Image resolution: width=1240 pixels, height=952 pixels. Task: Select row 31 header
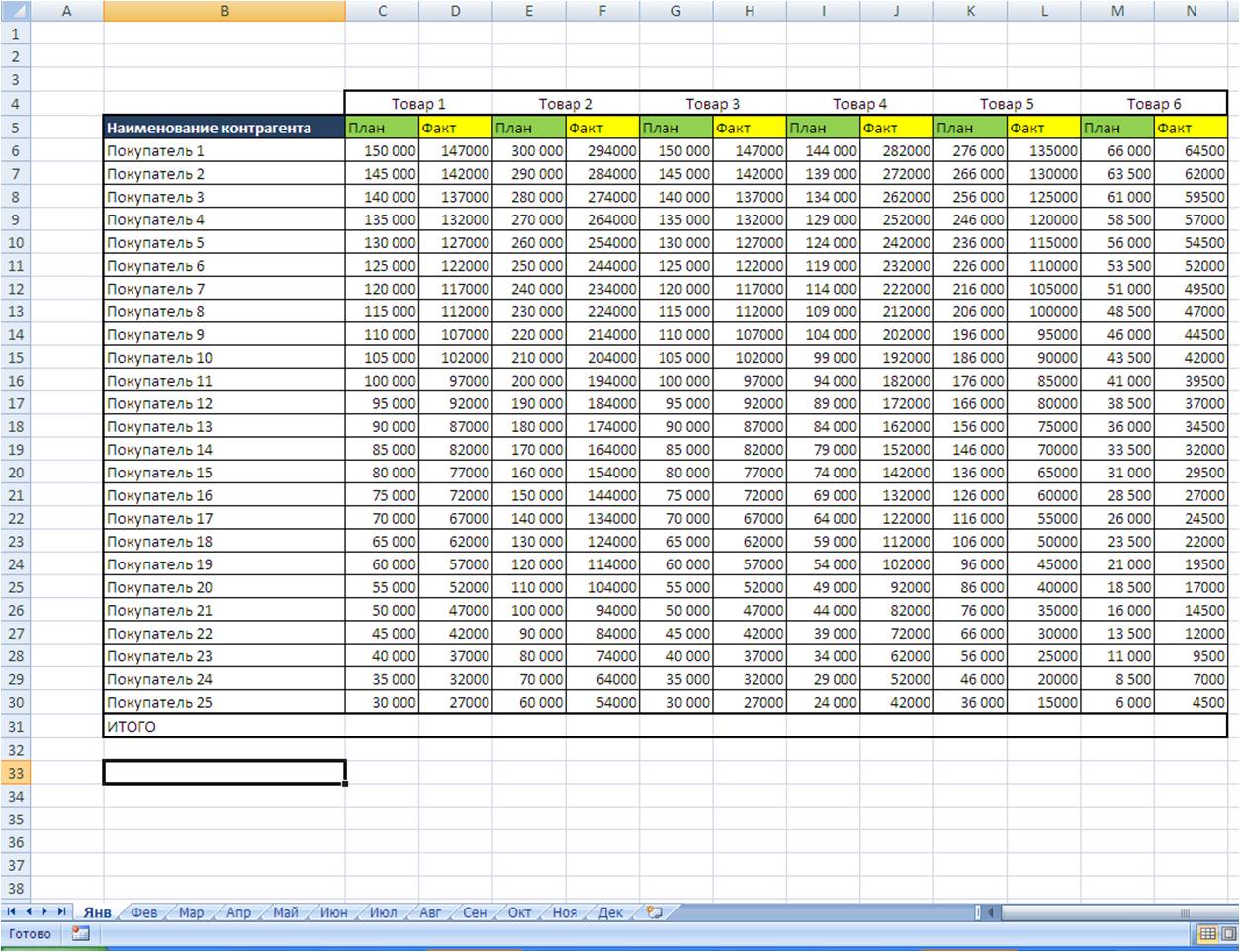[x=15, y=727]
